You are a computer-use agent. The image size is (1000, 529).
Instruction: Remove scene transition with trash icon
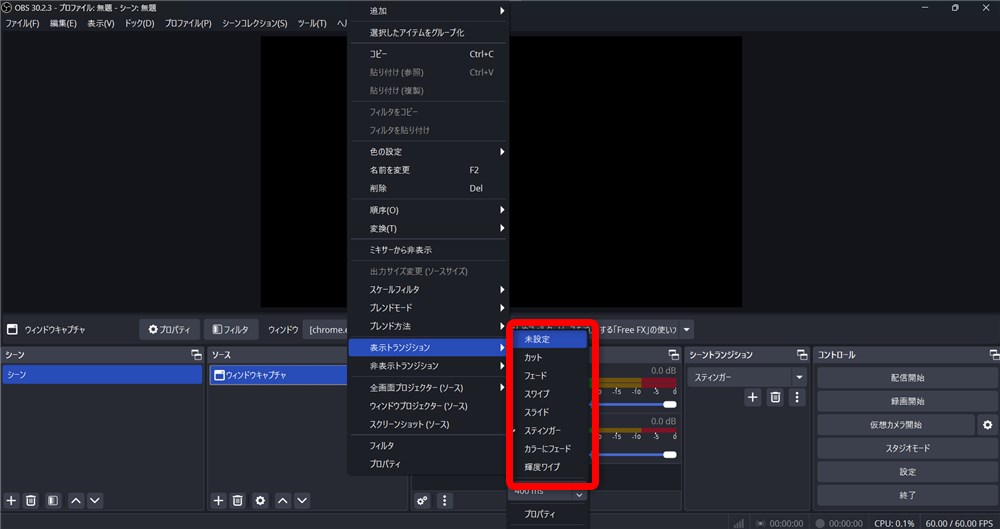(775, 398)
